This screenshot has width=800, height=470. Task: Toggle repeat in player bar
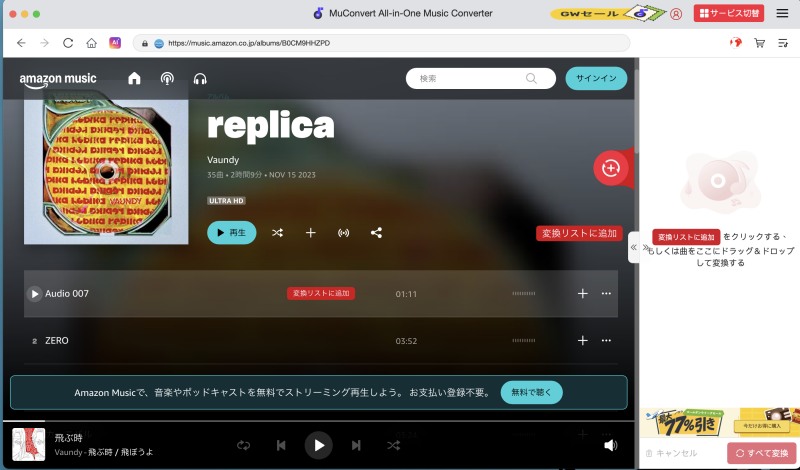pyautogui.click(x=244, y=445)
